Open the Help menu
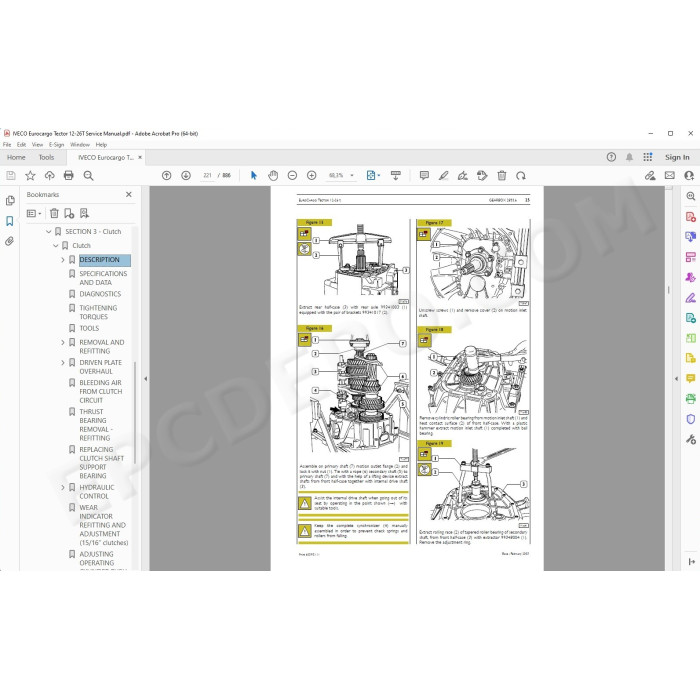 pos(101,145)
